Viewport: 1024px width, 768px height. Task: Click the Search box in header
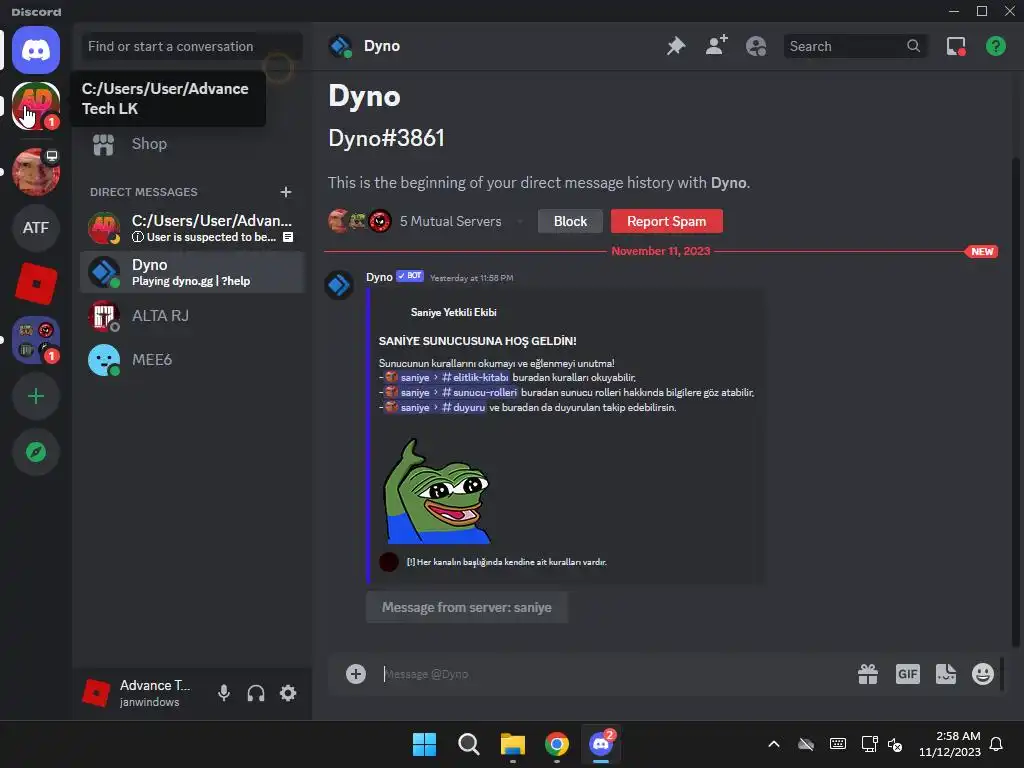(x=855, y=46)
